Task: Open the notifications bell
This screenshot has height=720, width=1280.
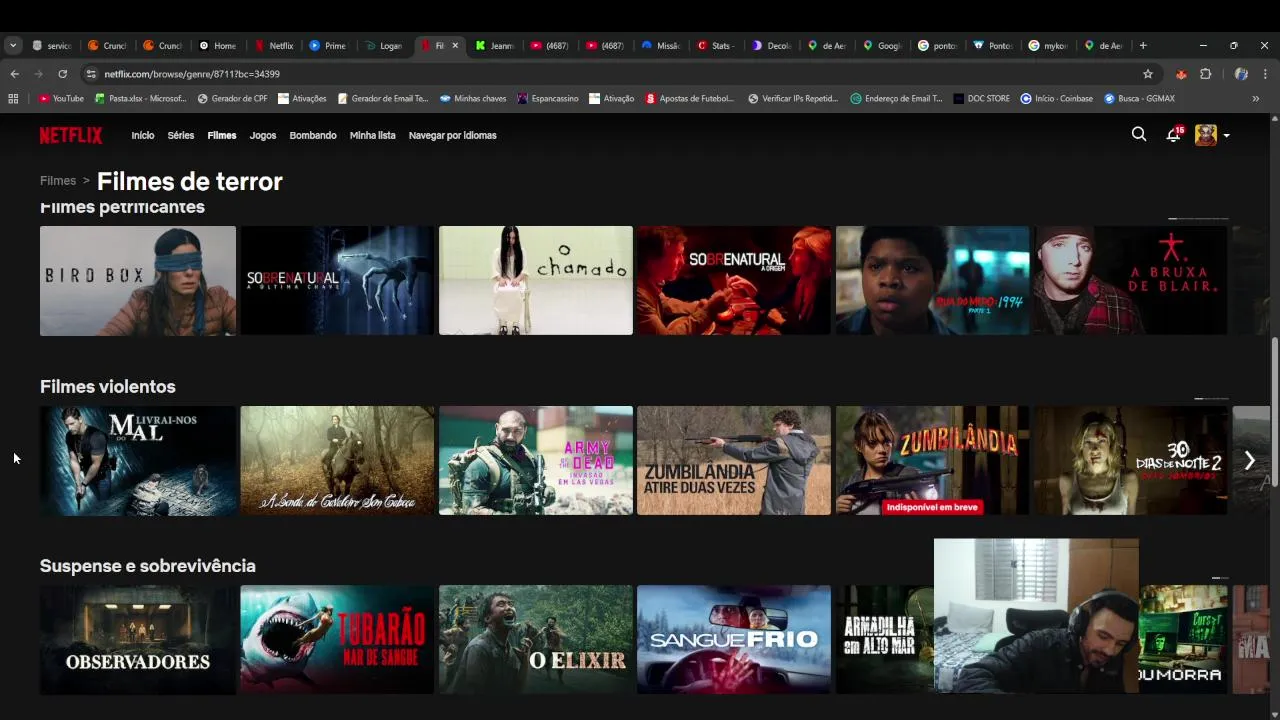Action: (x=1174, y=134)
